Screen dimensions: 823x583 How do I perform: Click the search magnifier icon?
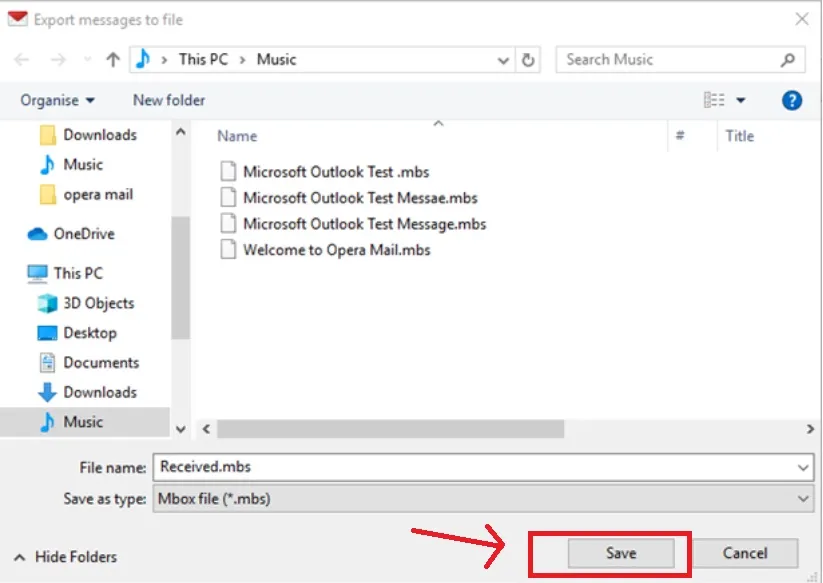[x=788, y=60]
